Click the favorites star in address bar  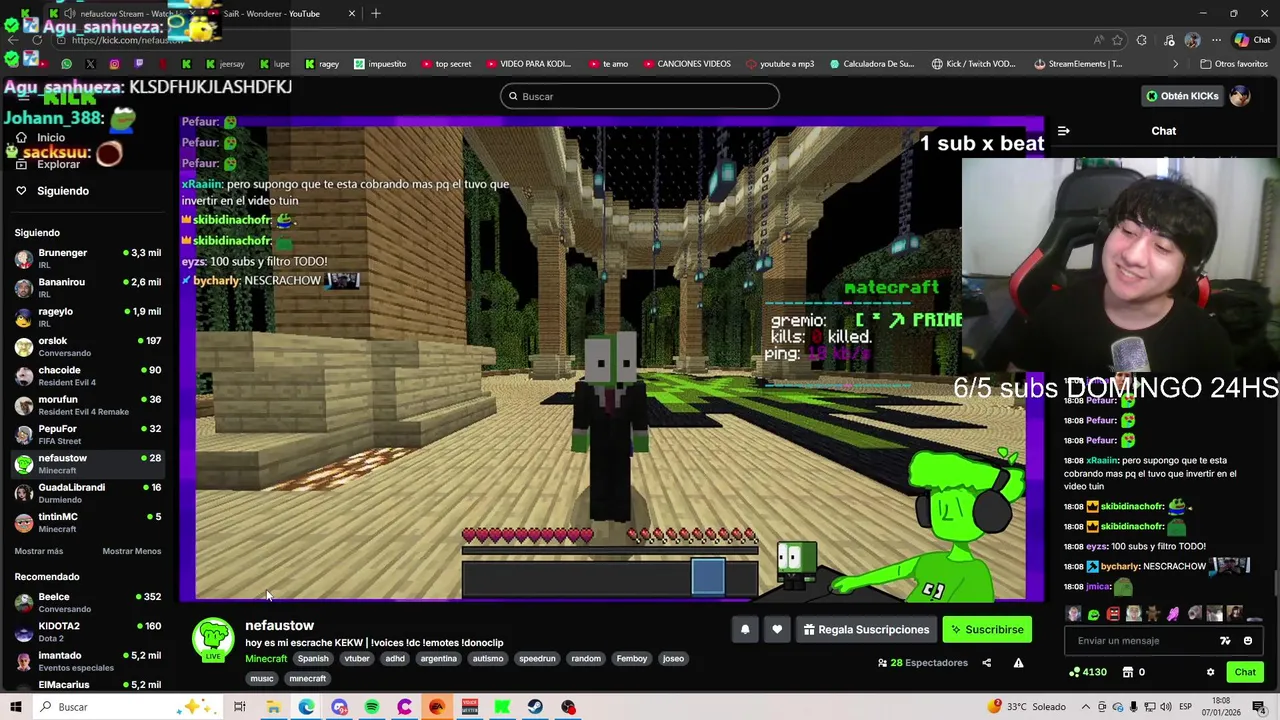click(x=1118, y=40)
